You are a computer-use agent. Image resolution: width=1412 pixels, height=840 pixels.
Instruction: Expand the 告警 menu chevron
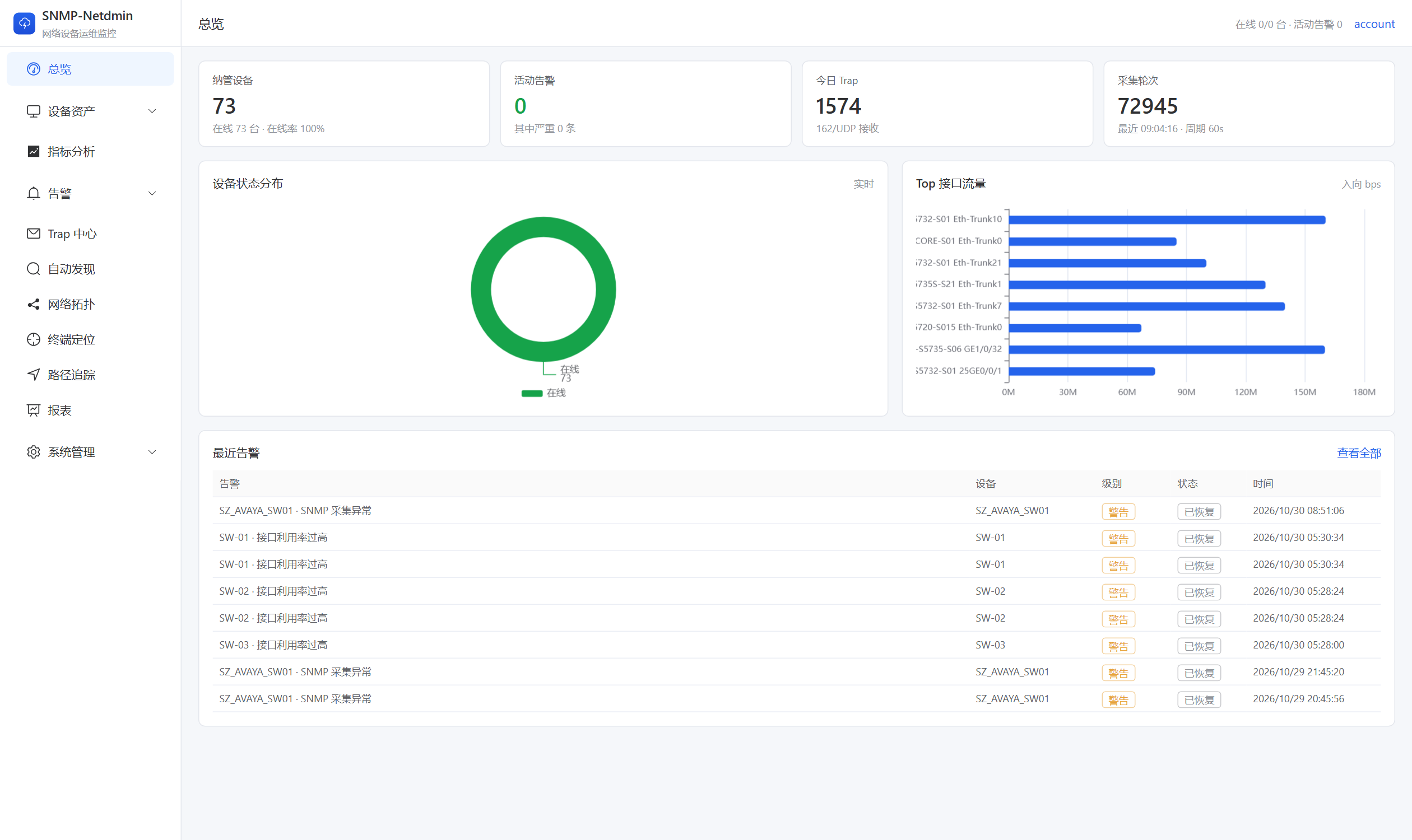tap(152, 194)
